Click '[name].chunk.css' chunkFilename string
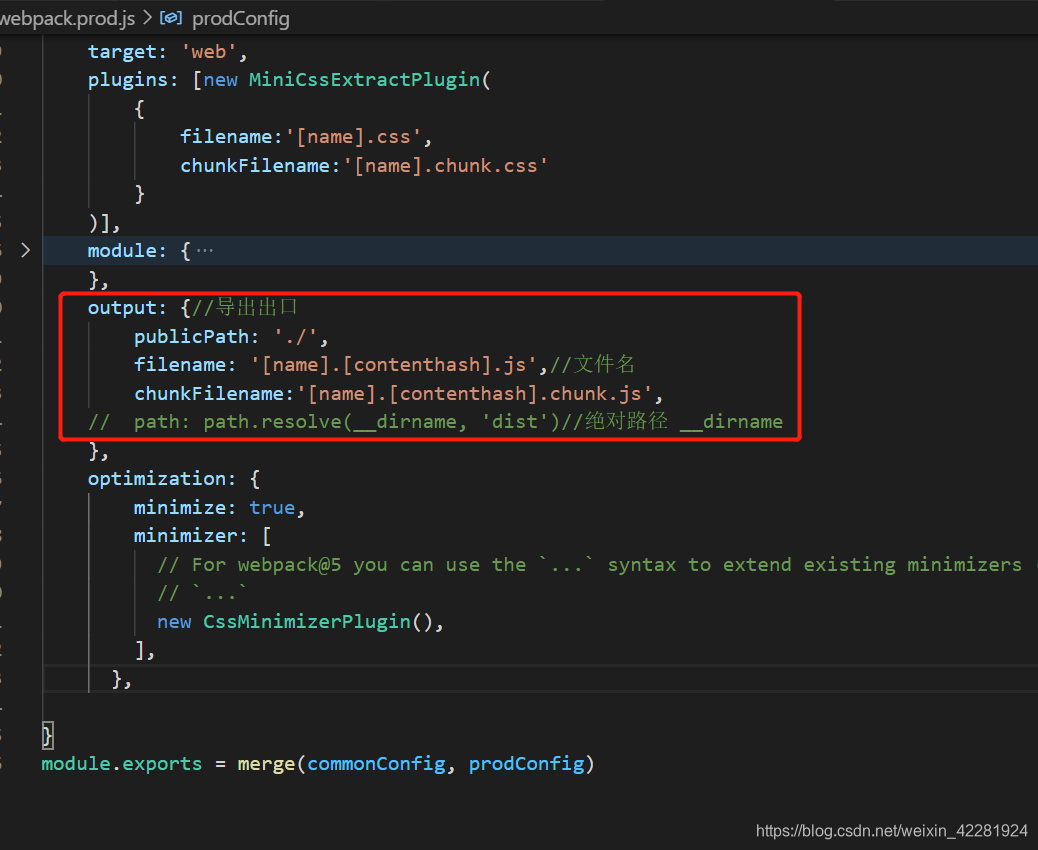This screenshot has height=850, width=1038. [446, 165]
